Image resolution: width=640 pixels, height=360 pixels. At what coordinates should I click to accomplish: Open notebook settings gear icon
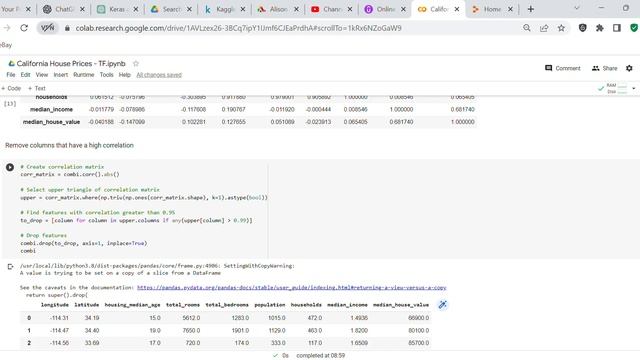(629, 68)
